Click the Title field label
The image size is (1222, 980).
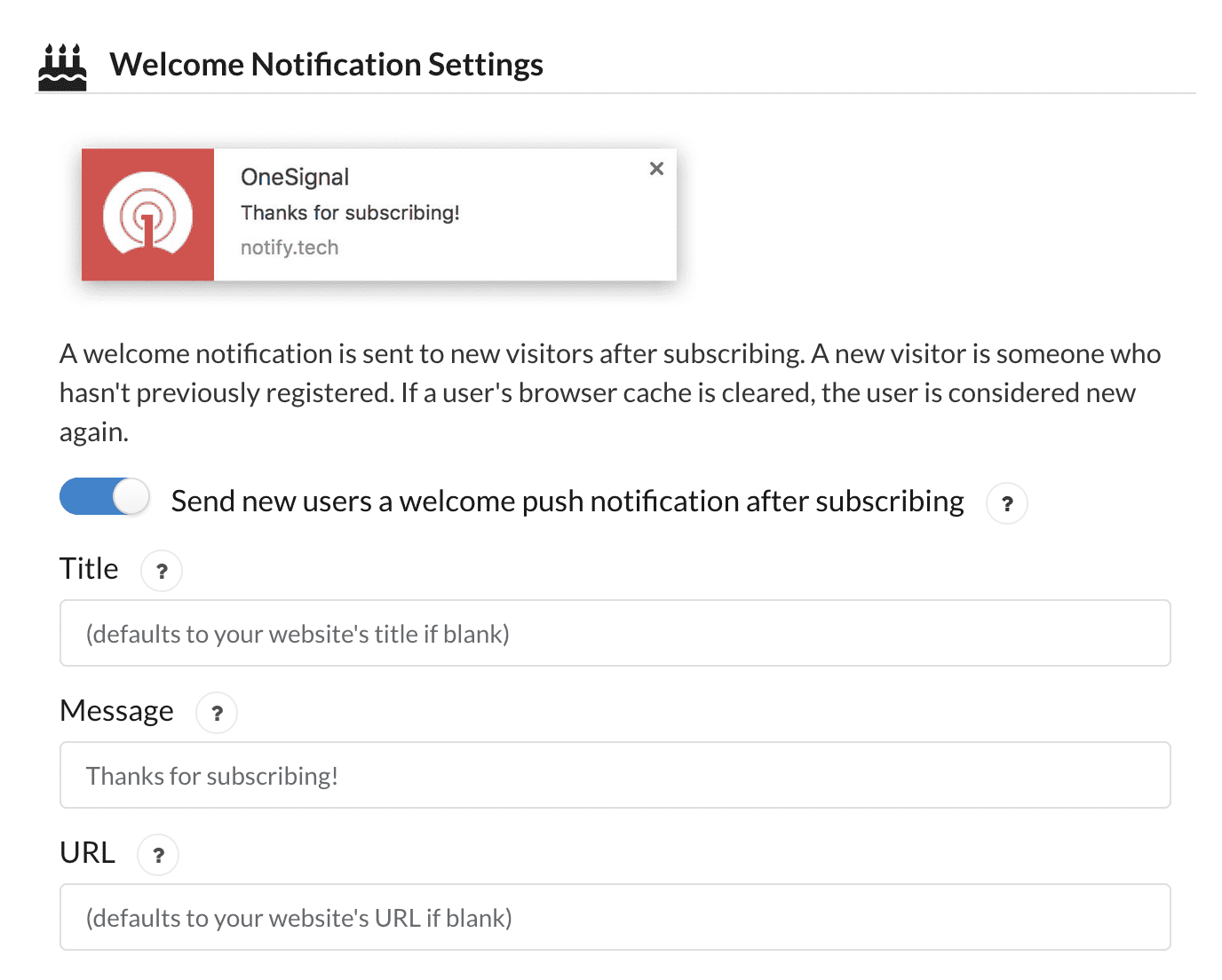(89, 569)
